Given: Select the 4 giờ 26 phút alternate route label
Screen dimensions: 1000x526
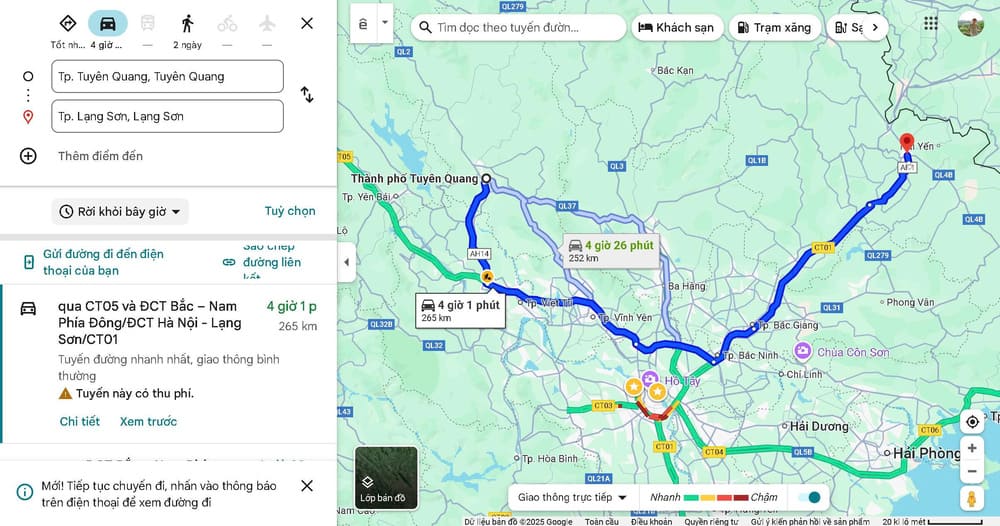Looking at the screenshot, I should [x=612, y=251].
